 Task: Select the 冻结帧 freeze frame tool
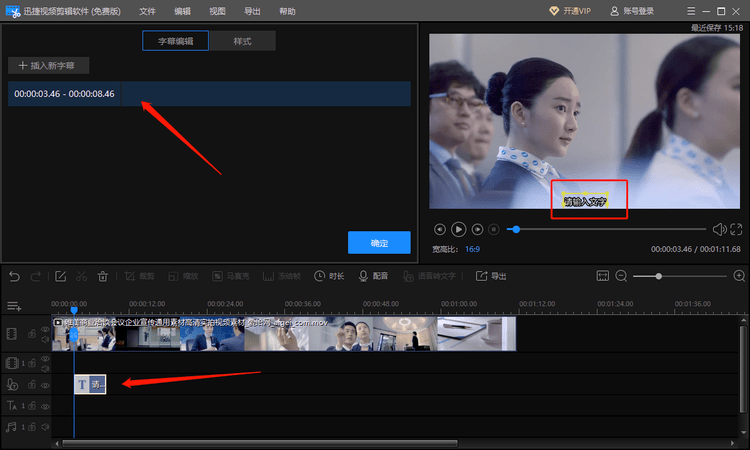coord(282,276)
